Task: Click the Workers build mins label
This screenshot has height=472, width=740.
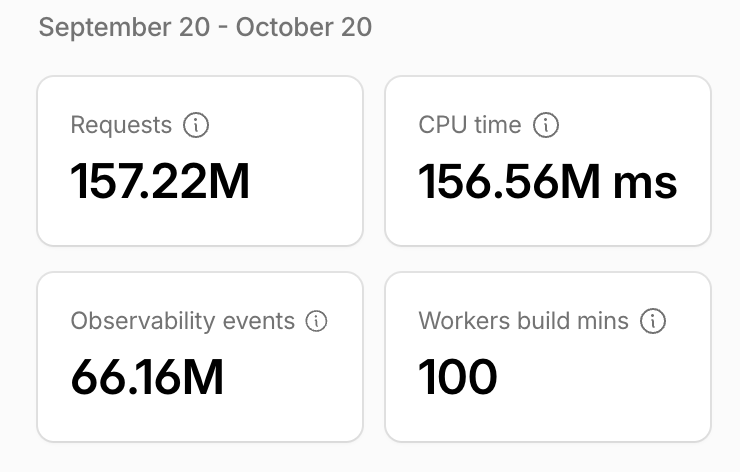Action: 523,321
